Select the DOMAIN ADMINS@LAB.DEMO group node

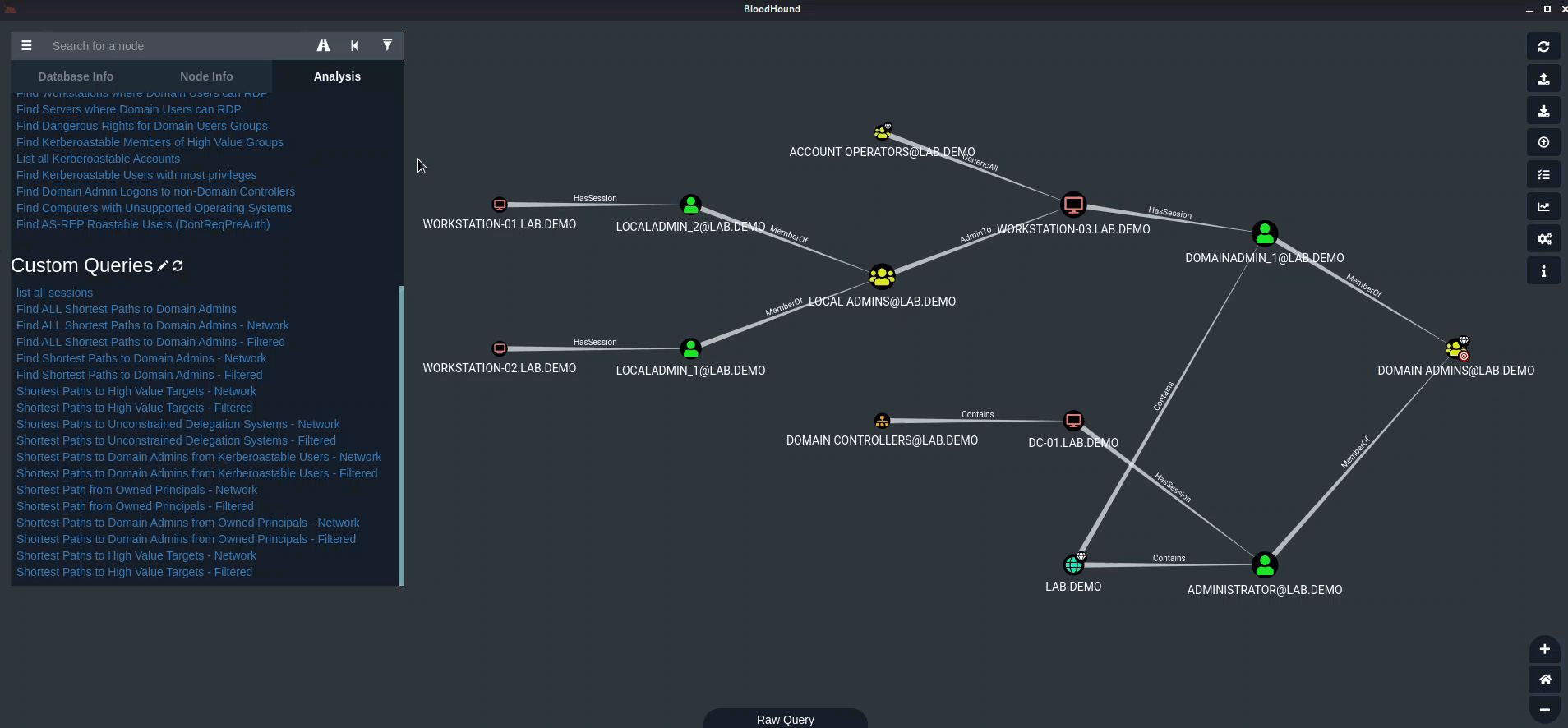[x=1456, y=348]
